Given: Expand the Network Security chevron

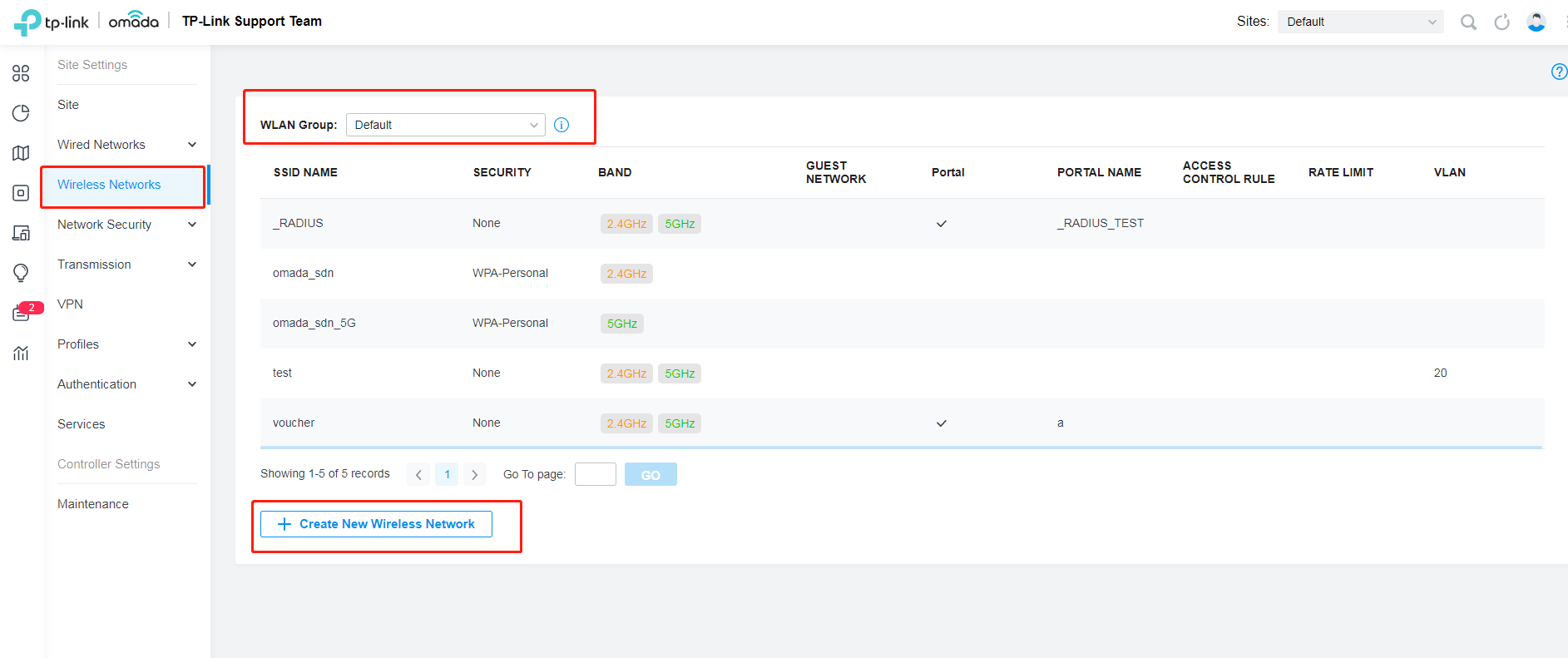Looking at the screenshot, I should (x=192, y=225).
